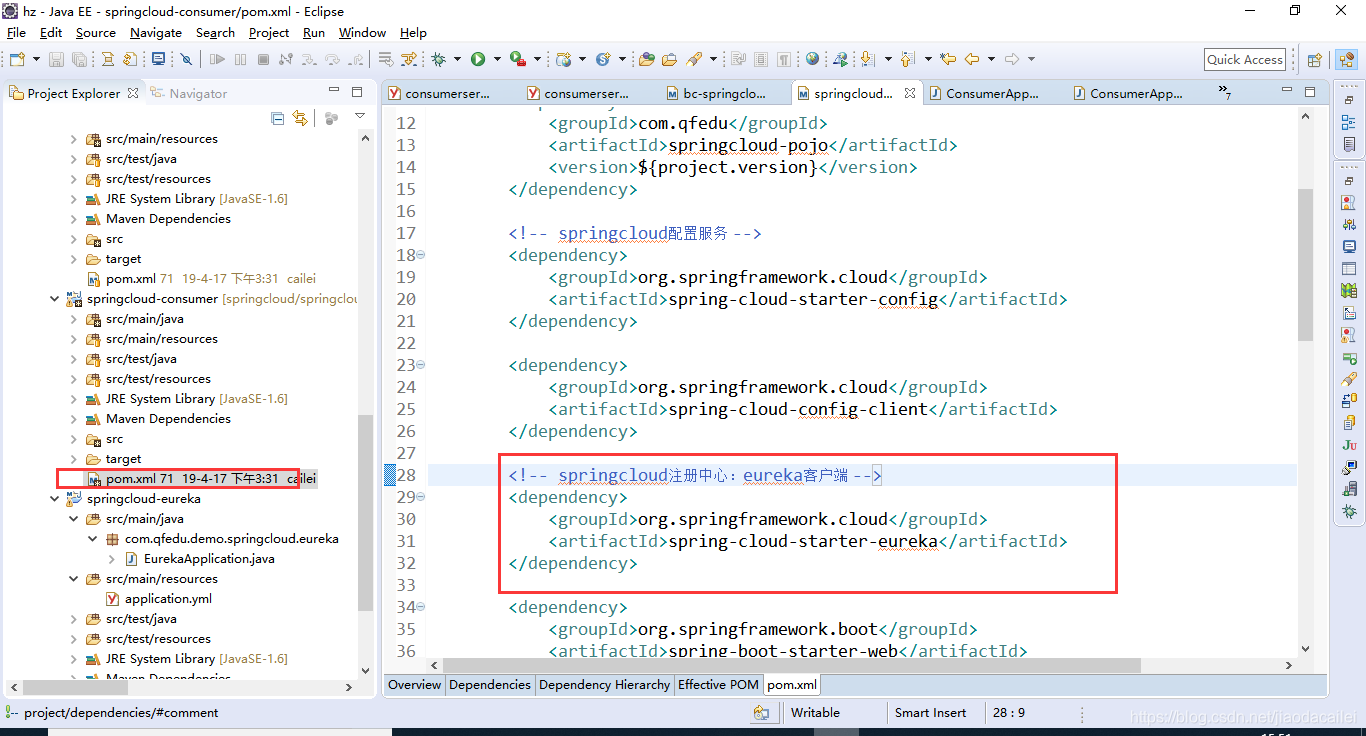Screen dimensions: 1366x736
Task: Click the Writable status field
Action: point(815,713)
